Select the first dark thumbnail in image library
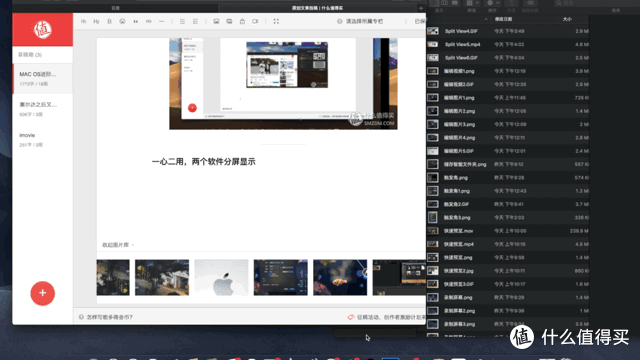Viewport: 640px width, 360px height. click(x=113, y=278)
